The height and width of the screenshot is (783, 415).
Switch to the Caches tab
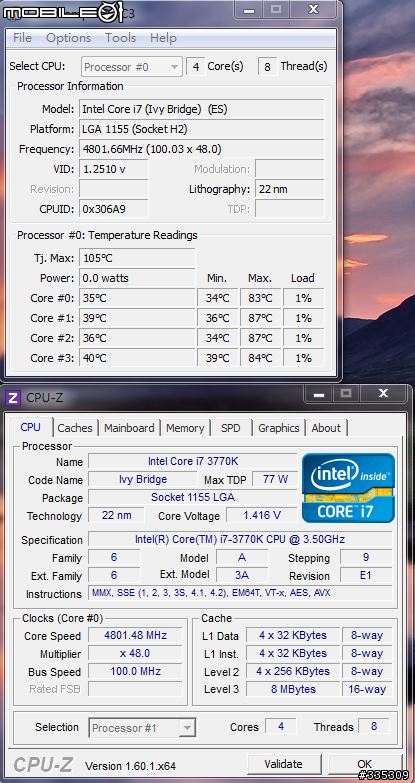75,428
